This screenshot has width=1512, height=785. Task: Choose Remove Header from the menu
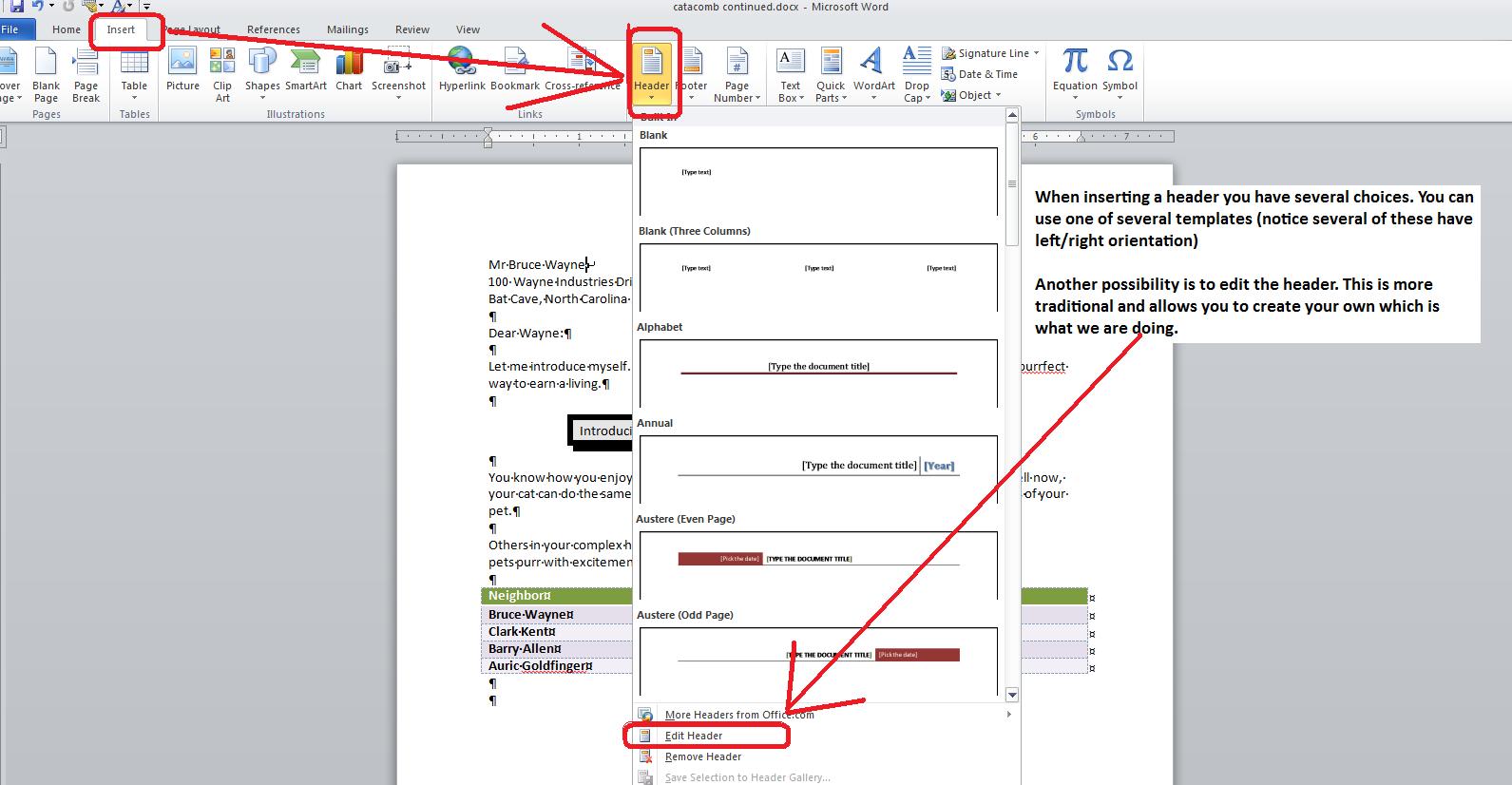pyautogui.click(x=825, y=756)
